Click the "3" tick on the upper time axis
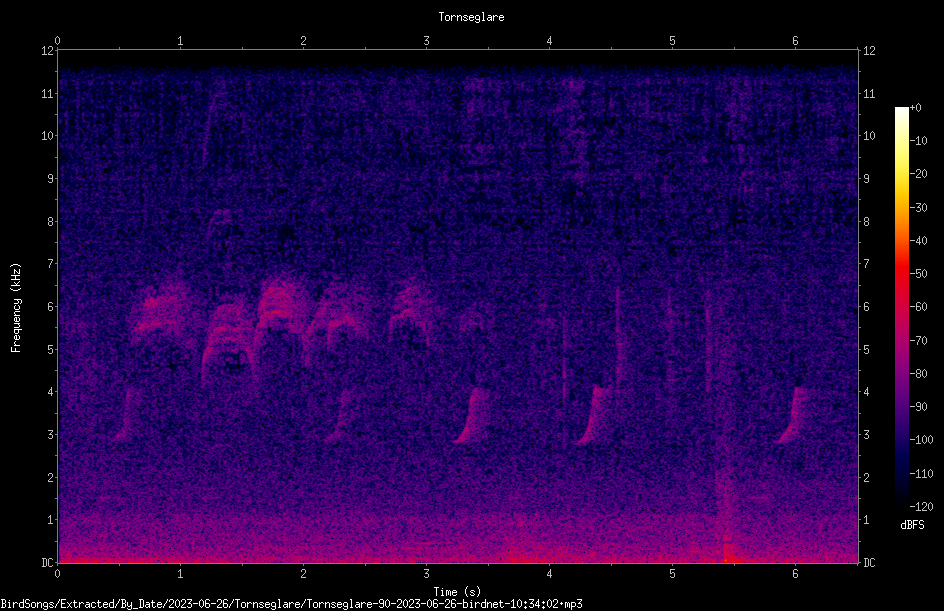 [x=426, y=41]
